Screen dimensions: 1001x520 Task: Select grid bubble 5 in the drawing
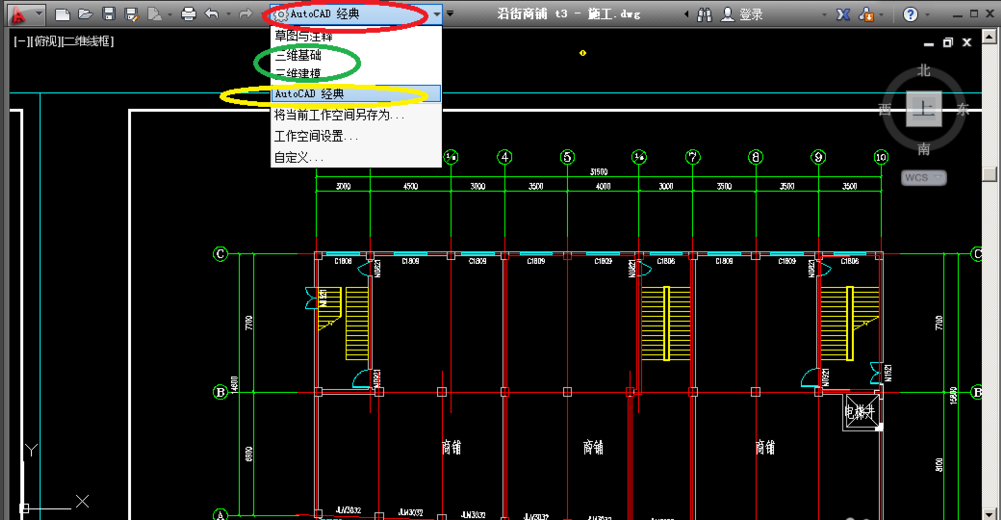tap(567, 156)
